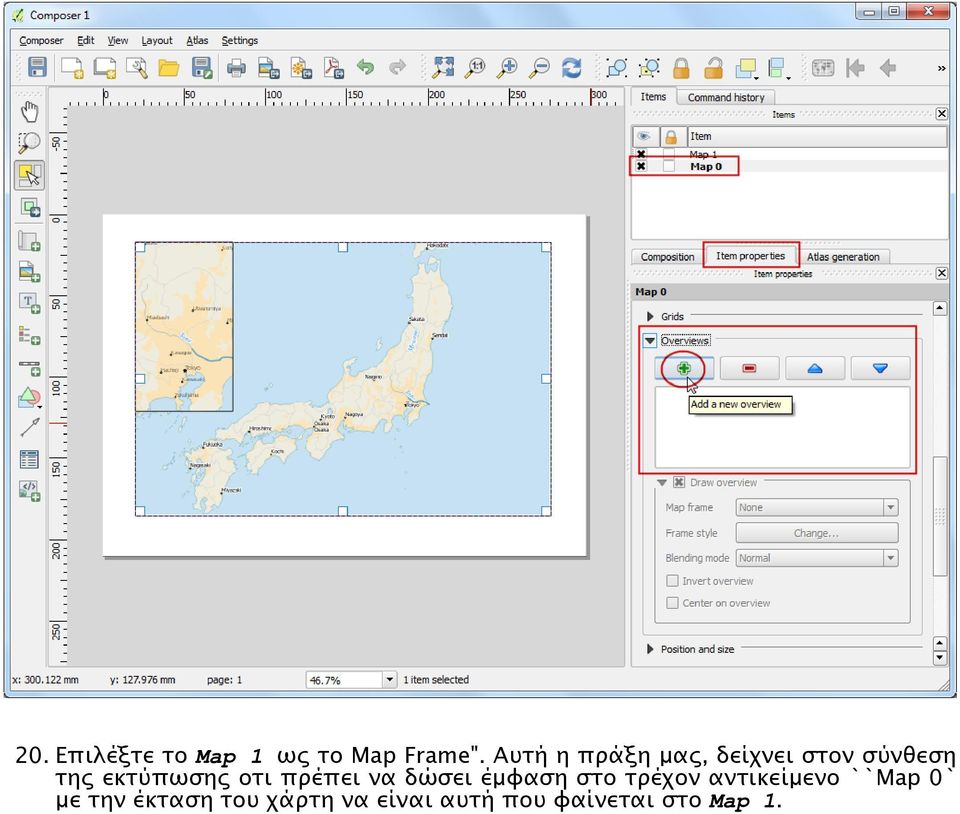This screenshot has width=960, height=814.
Task: Move overview up with blue up arrow
Action: click(x=815, y=368)
